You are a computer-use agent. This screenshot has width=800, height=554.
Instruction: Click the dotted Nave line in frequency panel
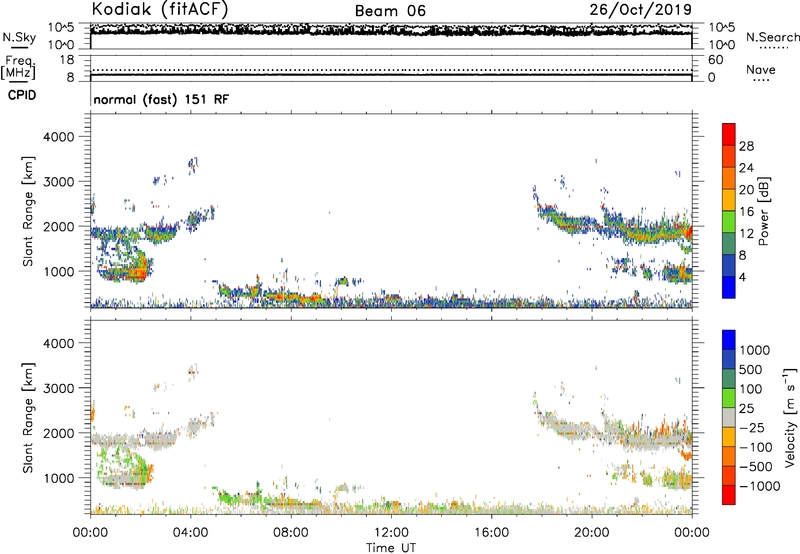(391, 70)
